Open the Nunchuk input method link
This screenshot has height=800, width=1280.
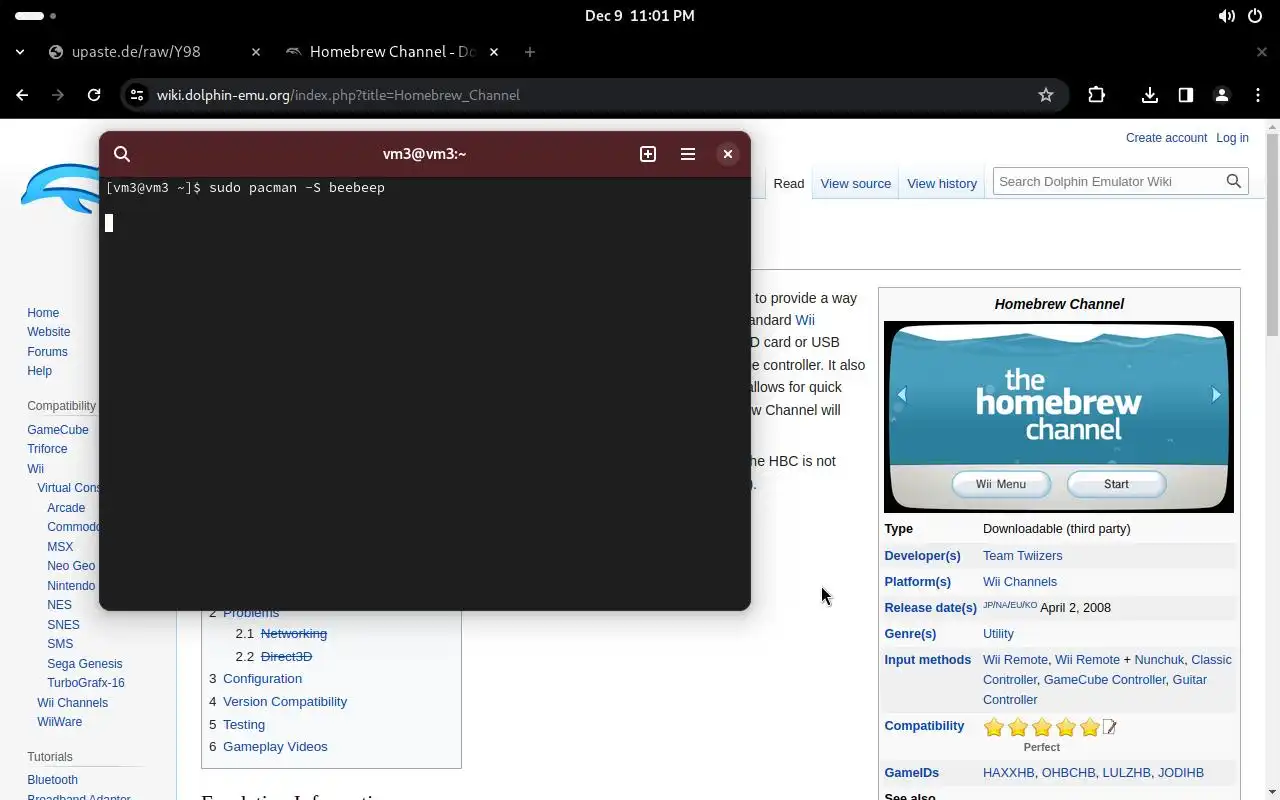click(x=1159, y=659)
